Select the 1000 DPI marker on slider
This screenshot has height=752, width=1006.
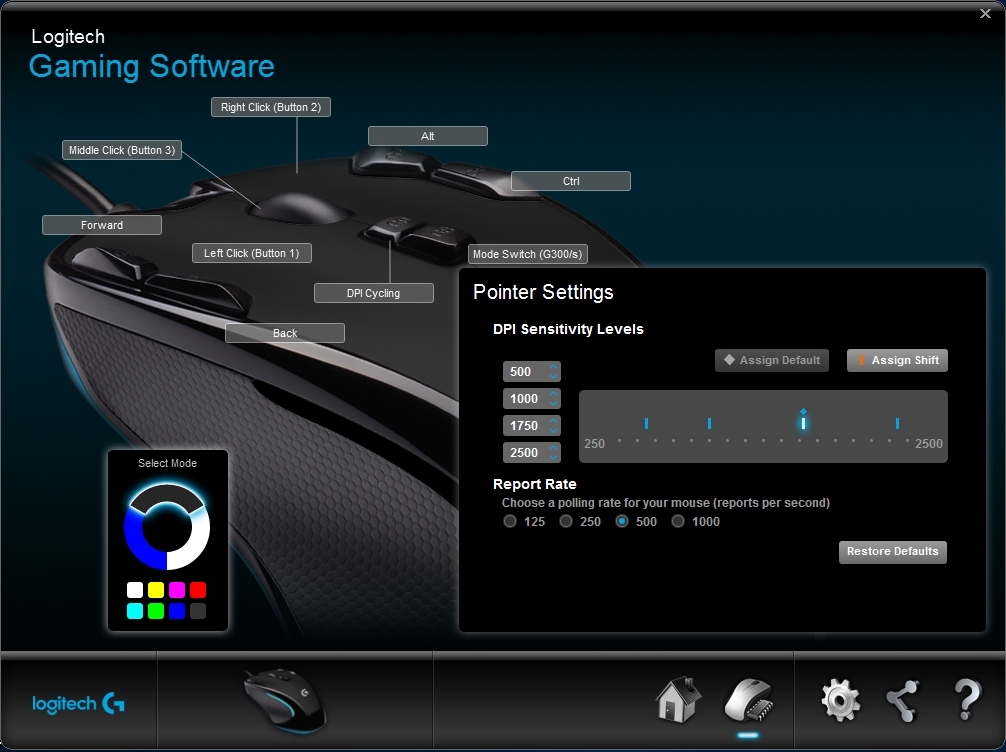(x=709, y=423)
